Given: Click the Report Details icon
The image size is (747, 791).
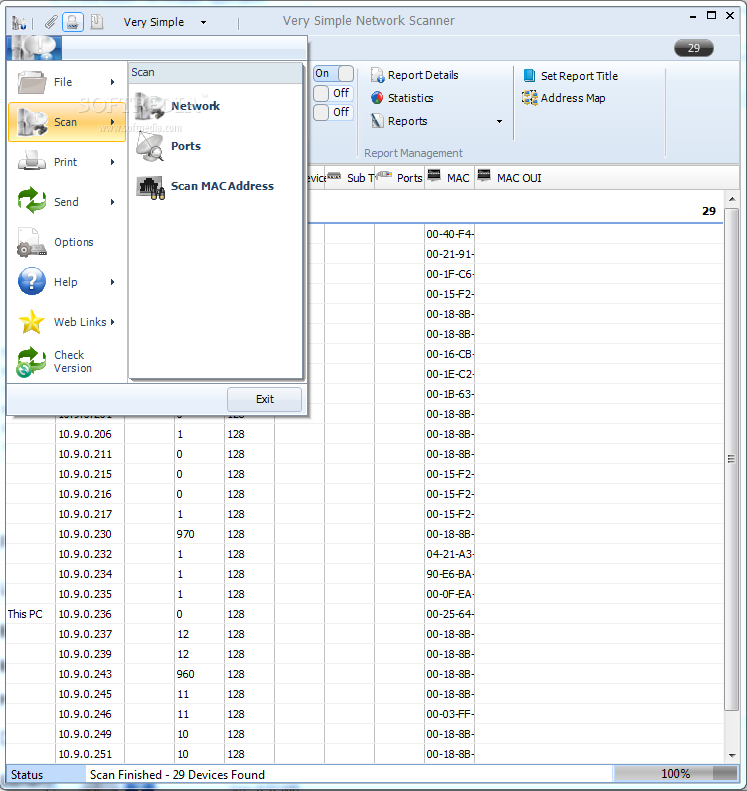Looking at the screenshot, I should pyautogui.click(x=377, y=75).
